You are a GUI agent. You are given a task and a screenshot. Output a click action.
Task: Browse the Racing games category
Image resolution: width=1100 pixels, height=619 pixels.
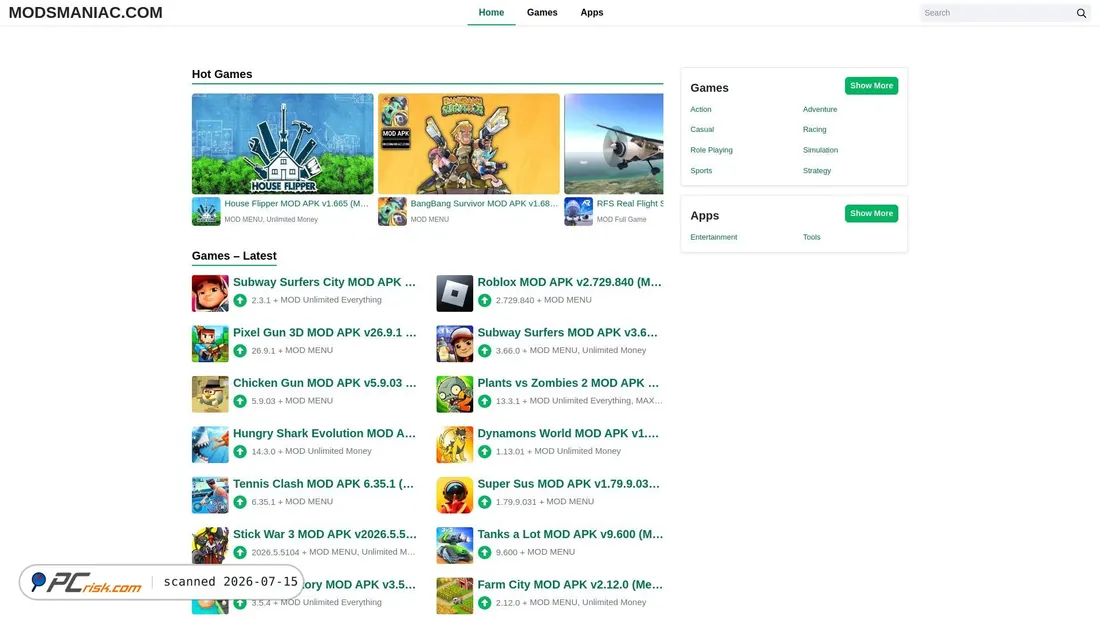click(814, 130)
